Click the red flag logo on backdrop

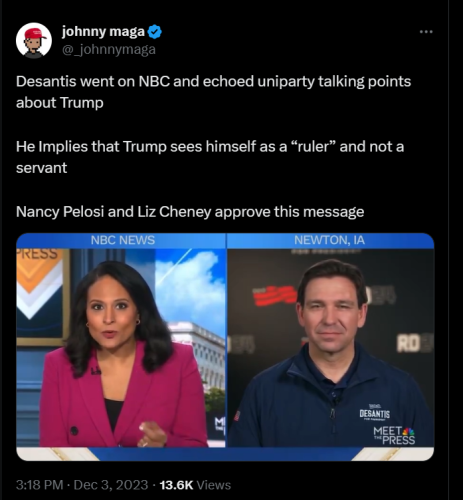(275, 296)
